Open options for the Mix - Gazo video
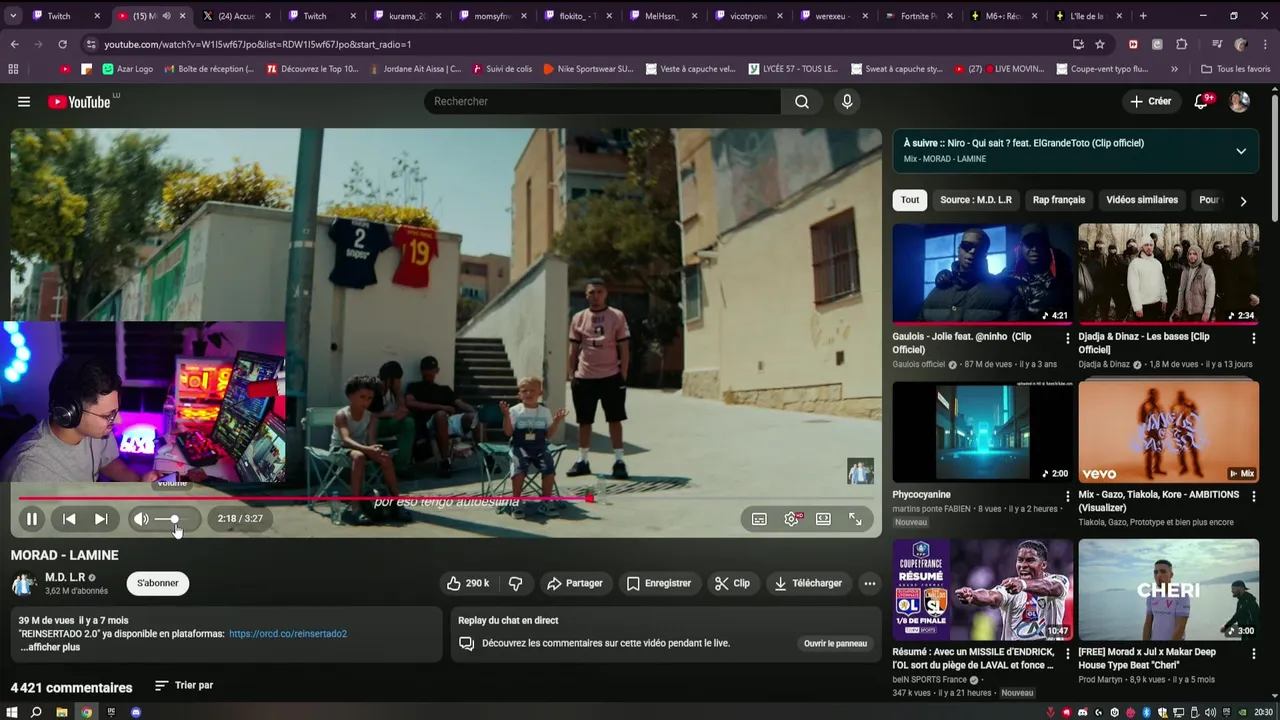This screenshot has height=720, width=1280. pos(1254,496)
